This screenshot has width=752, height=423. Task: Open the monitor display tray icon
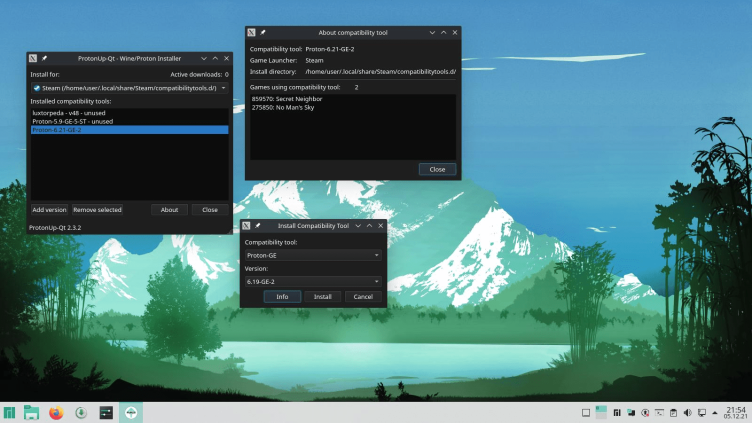[x=702, y=413]
